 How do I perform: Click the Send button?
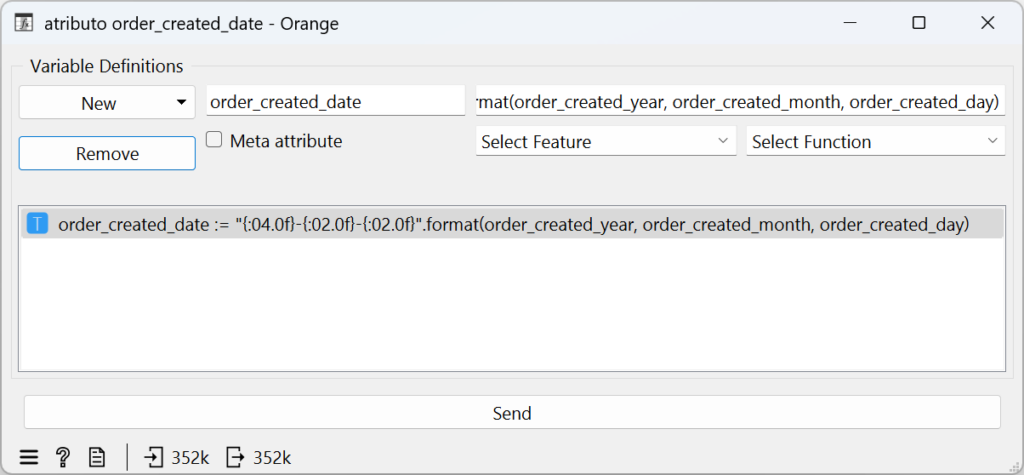pos(512,412)
